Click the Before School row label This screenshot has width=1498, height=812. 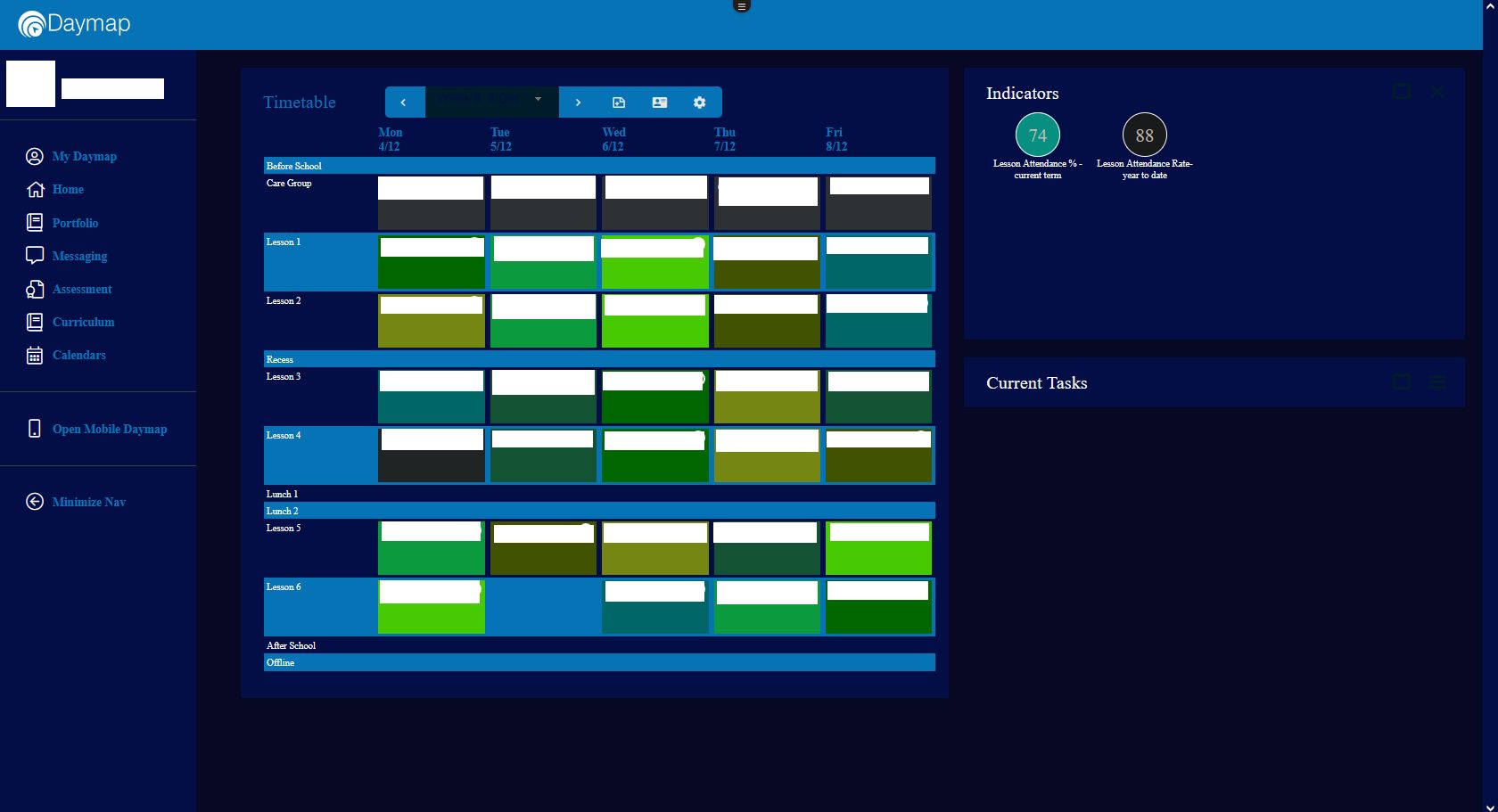[x=294, y=166]
